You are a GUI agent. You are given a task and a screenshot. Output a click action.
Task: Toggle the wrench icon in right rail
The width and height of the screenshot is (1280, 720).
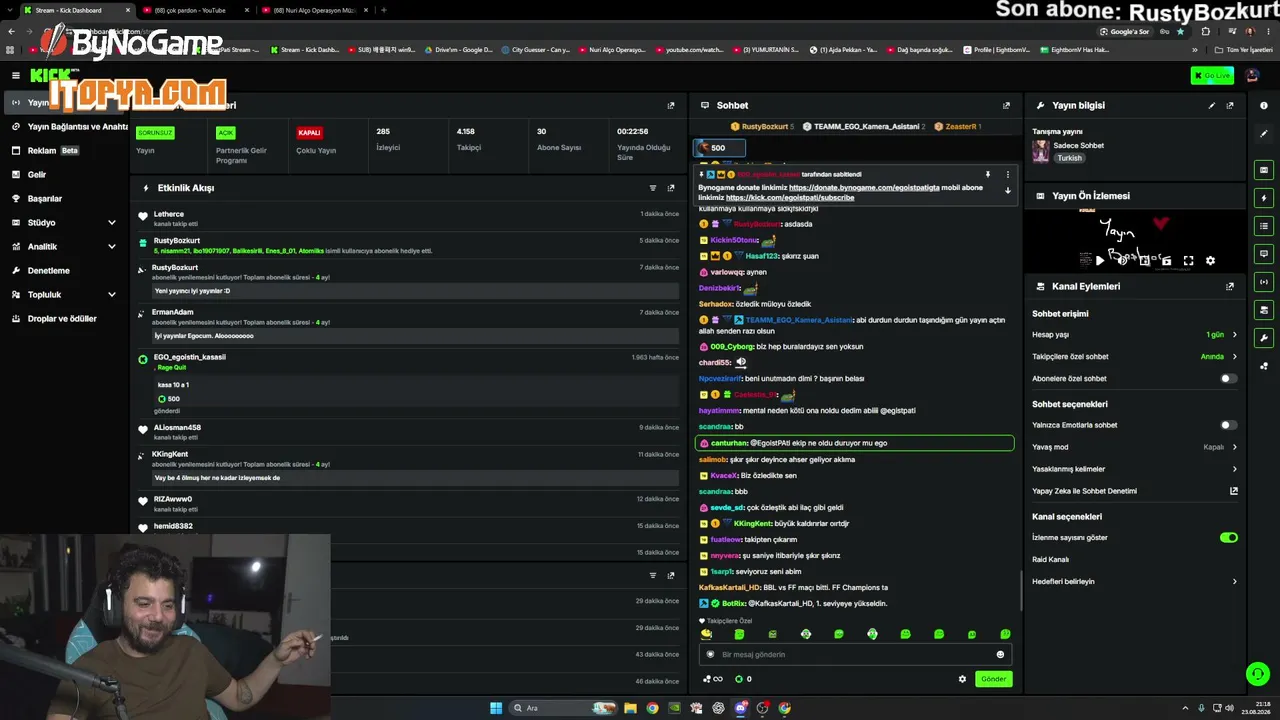coord(1265,338)
